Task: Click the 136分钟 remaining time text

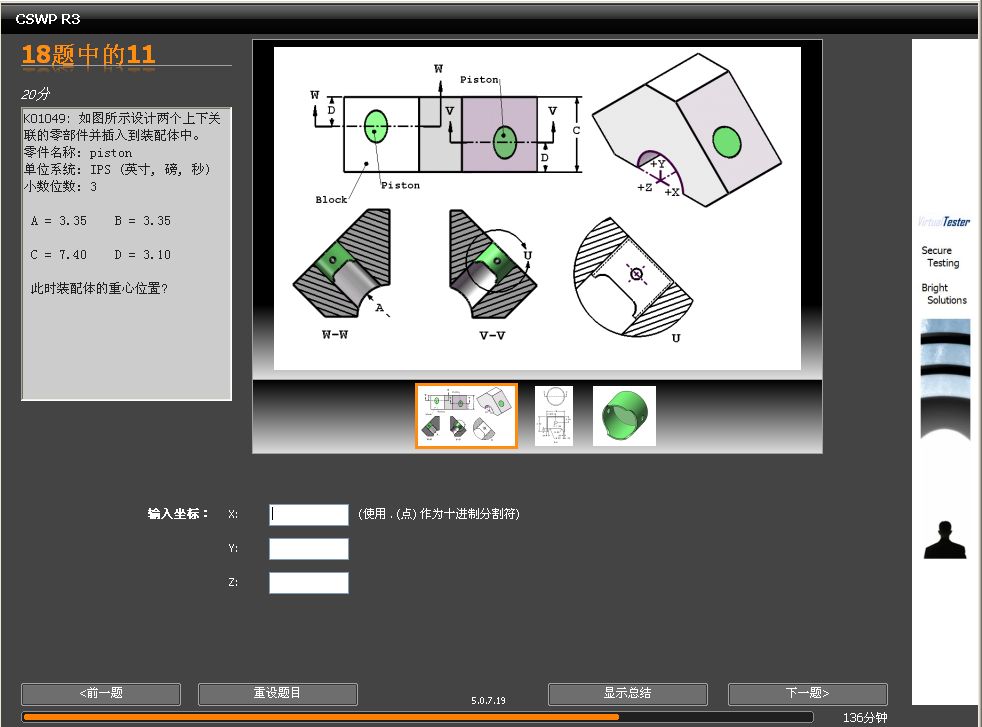Action: (865, 718)
